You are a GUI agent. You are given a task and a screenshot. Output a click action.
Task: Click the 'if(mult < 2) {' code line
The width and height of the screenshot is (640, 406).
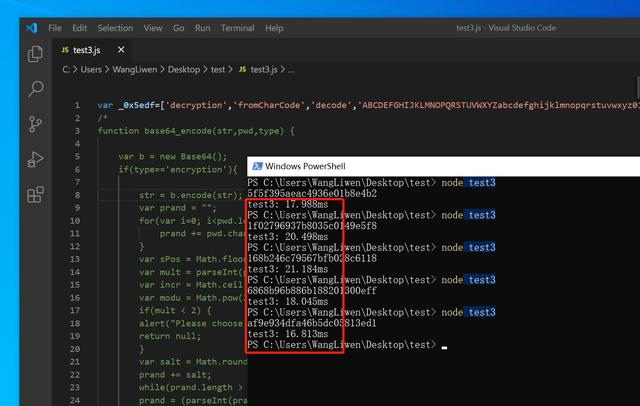coord(175,311)
